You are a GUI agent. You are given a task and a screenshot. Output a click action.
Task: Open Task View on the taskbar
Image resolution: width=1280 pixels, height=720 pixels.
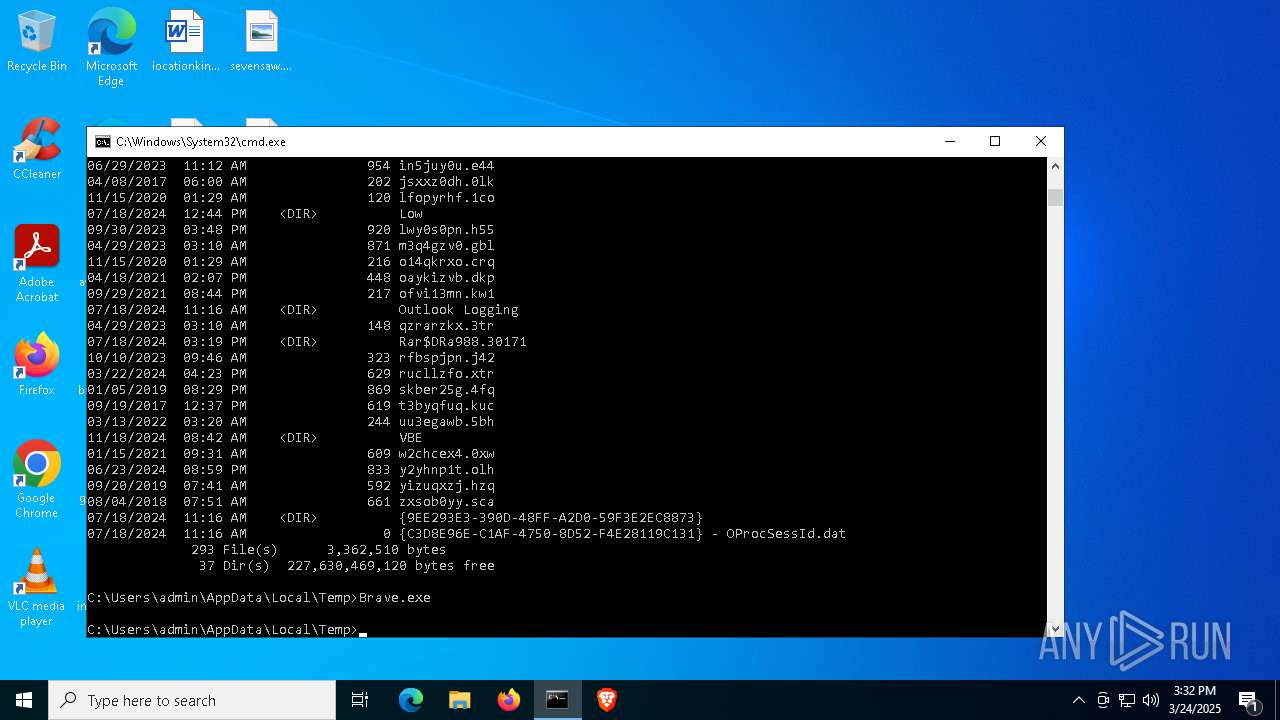(360, 700)
